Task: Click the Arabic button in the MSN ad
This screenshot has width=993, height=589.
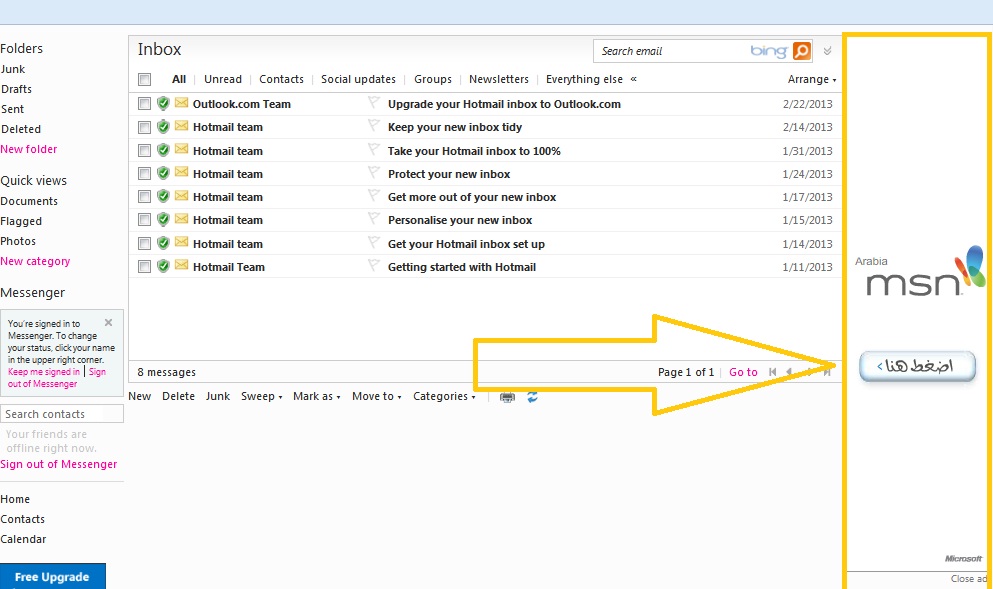Action: pyautogui.click(x=917, y=366)
